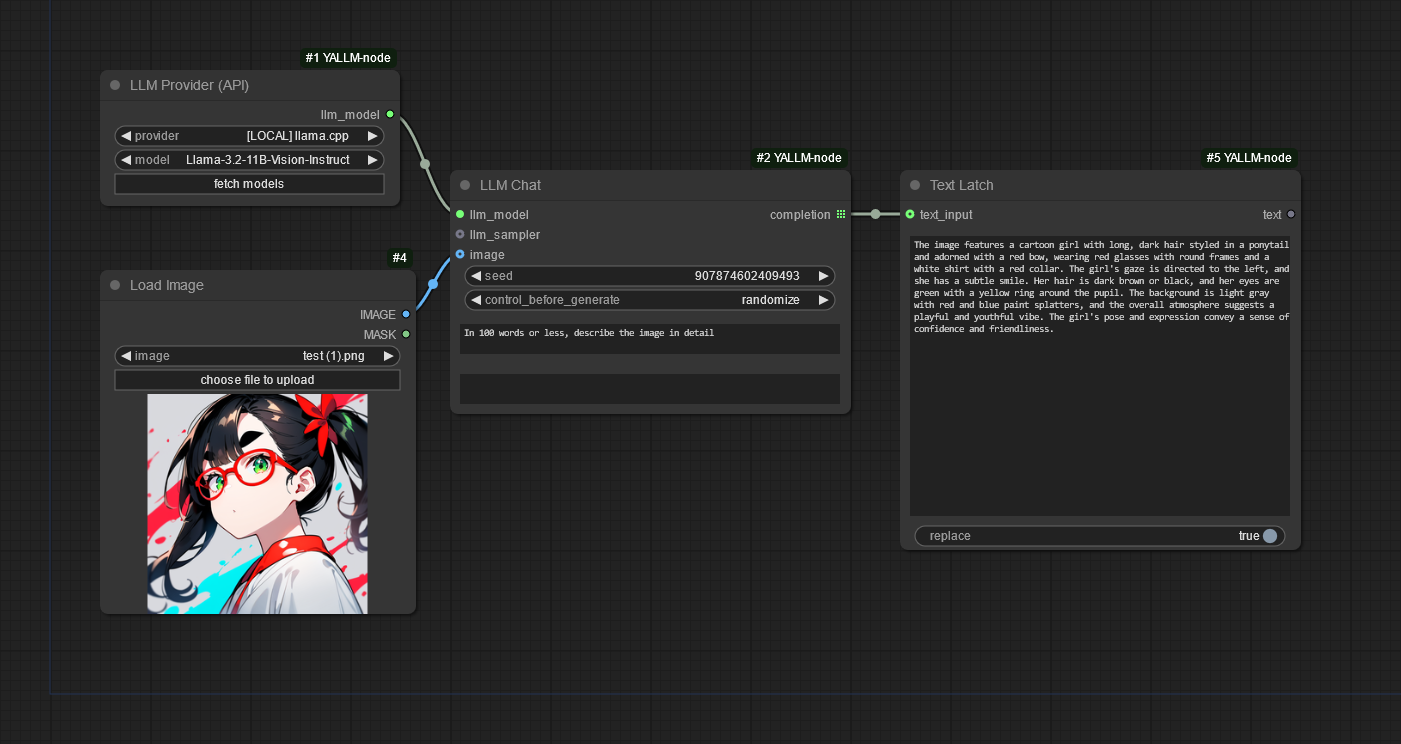The height and width of the screenshot is (744, 1401).
Task: Click the llm_model output socket on LLM Provider
Action: 390,114
